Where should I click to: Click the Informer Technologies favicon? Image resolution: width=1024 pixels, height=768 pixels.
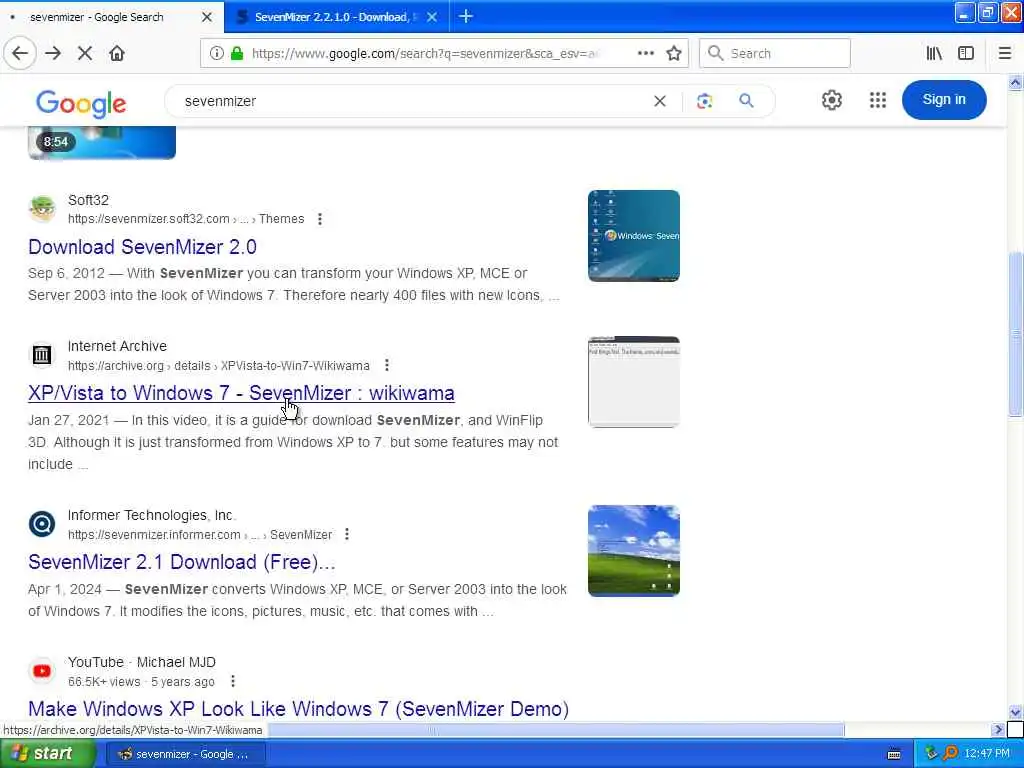coord(42,524)
